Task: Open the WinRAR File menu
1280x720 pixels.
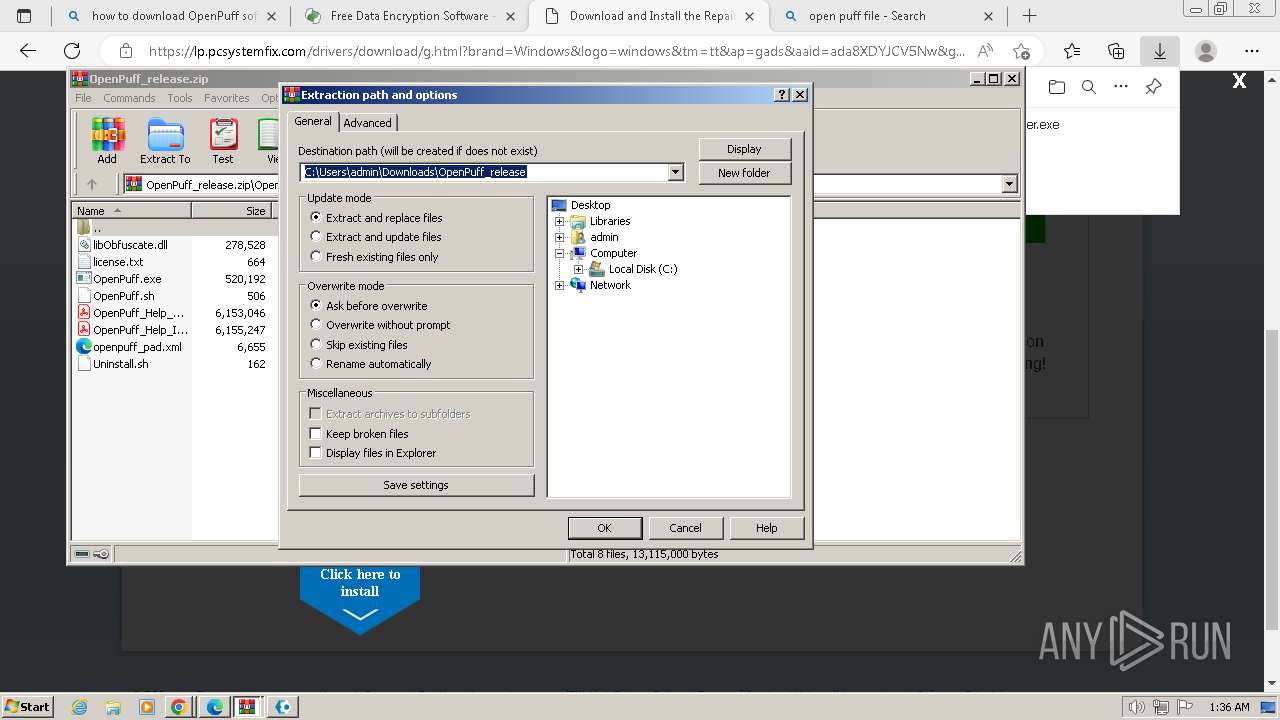Action: (83, 98)
